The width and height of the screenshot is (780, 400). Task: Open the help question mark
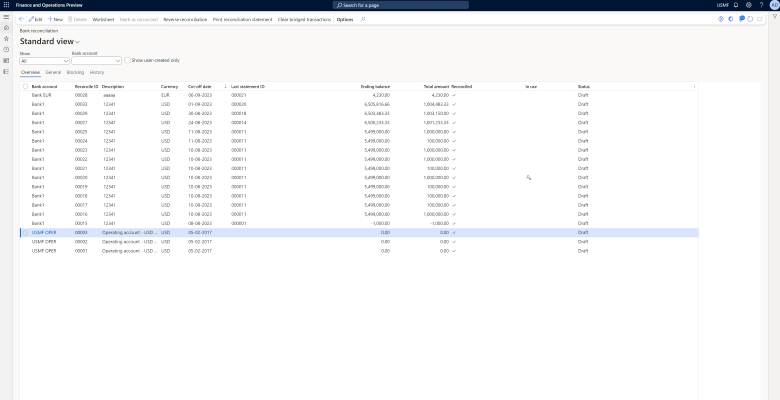point(761,5)
